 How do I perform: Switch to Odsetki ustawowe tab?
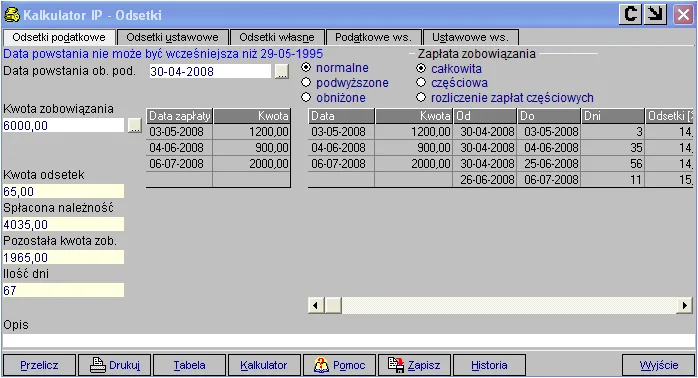(x=172, y=37)
